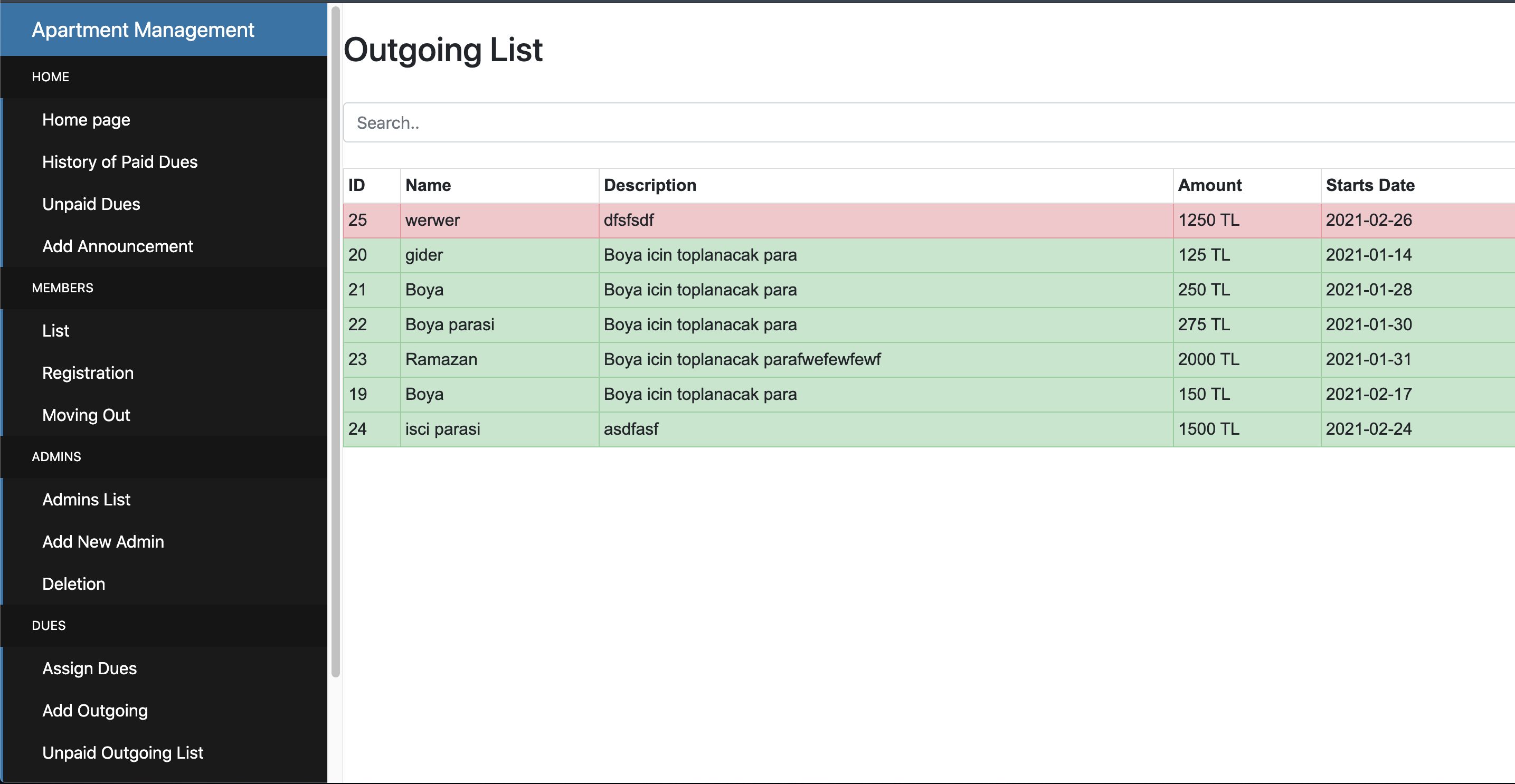
Task: Click the Starts Date column header
Action: click(x=1370, y=186)
